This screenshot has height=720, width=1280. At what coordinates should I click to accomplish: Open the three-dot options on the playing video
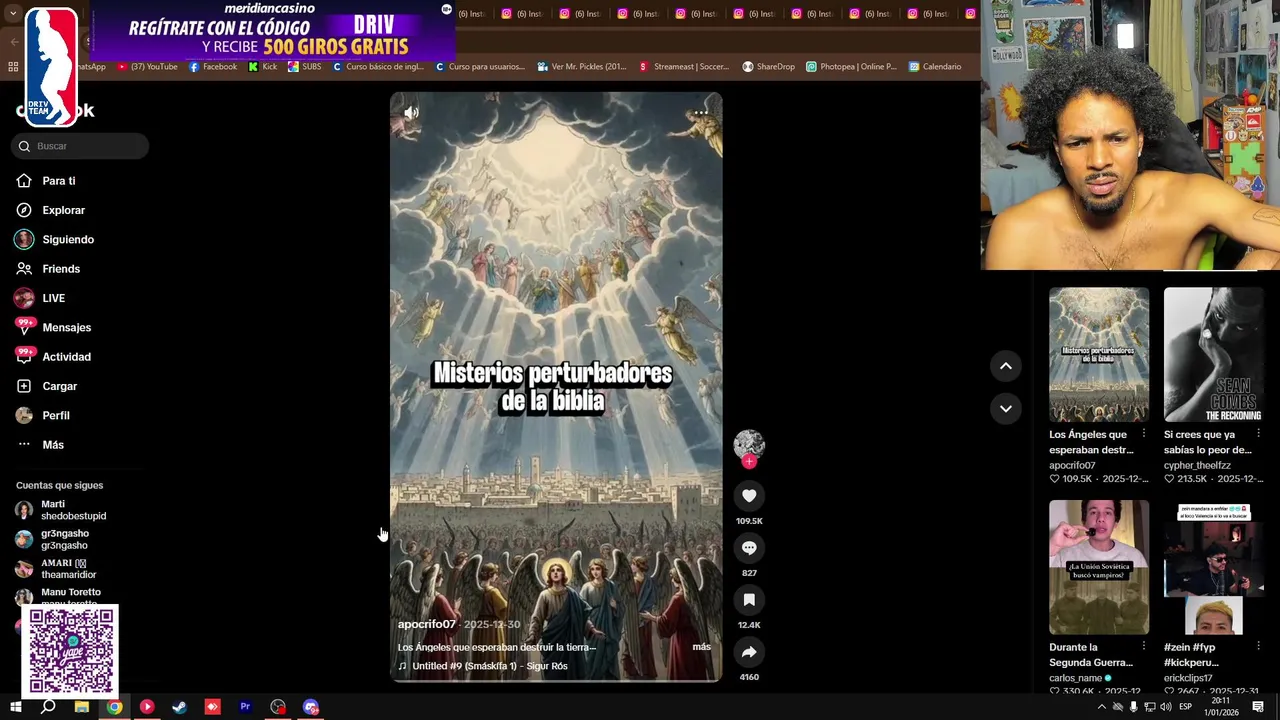(x=700, y=113)
